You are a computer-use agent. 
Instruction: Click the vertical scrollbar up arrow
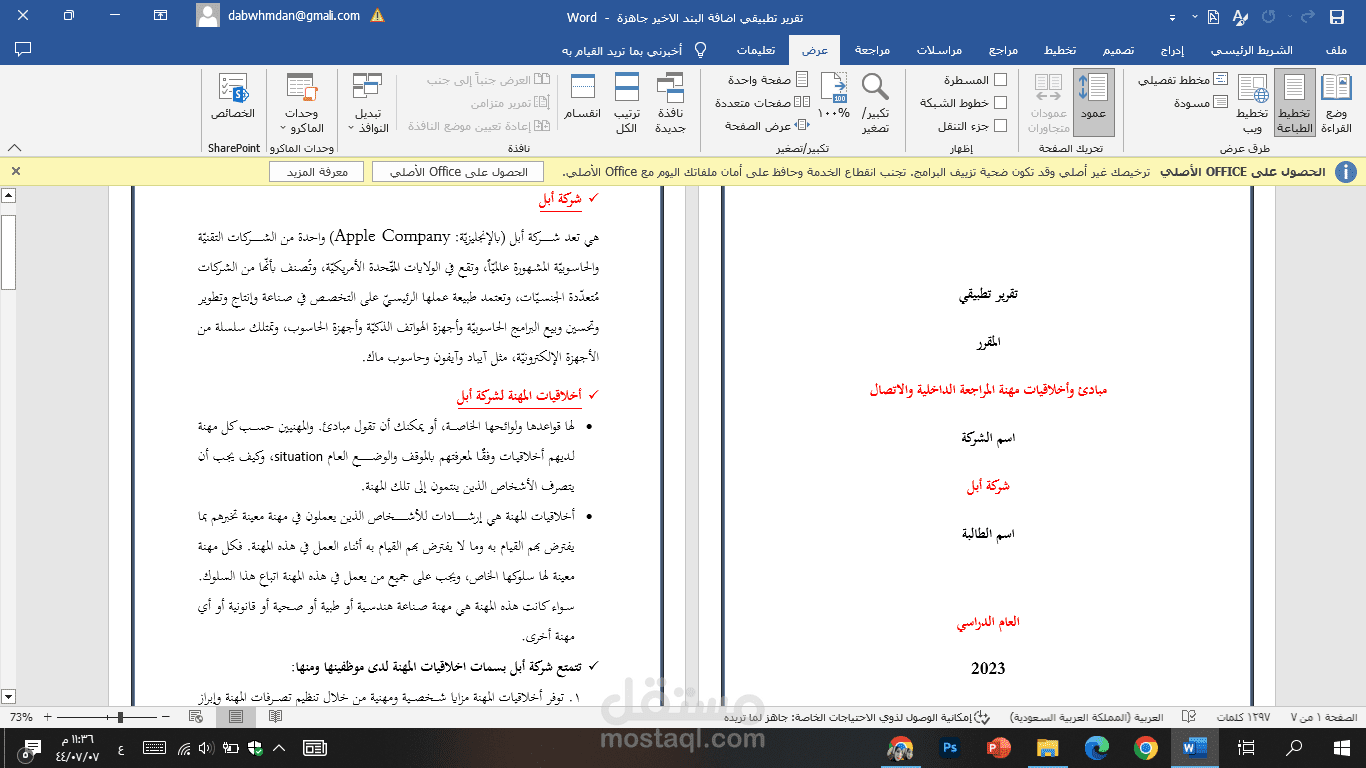click(9, 195)
